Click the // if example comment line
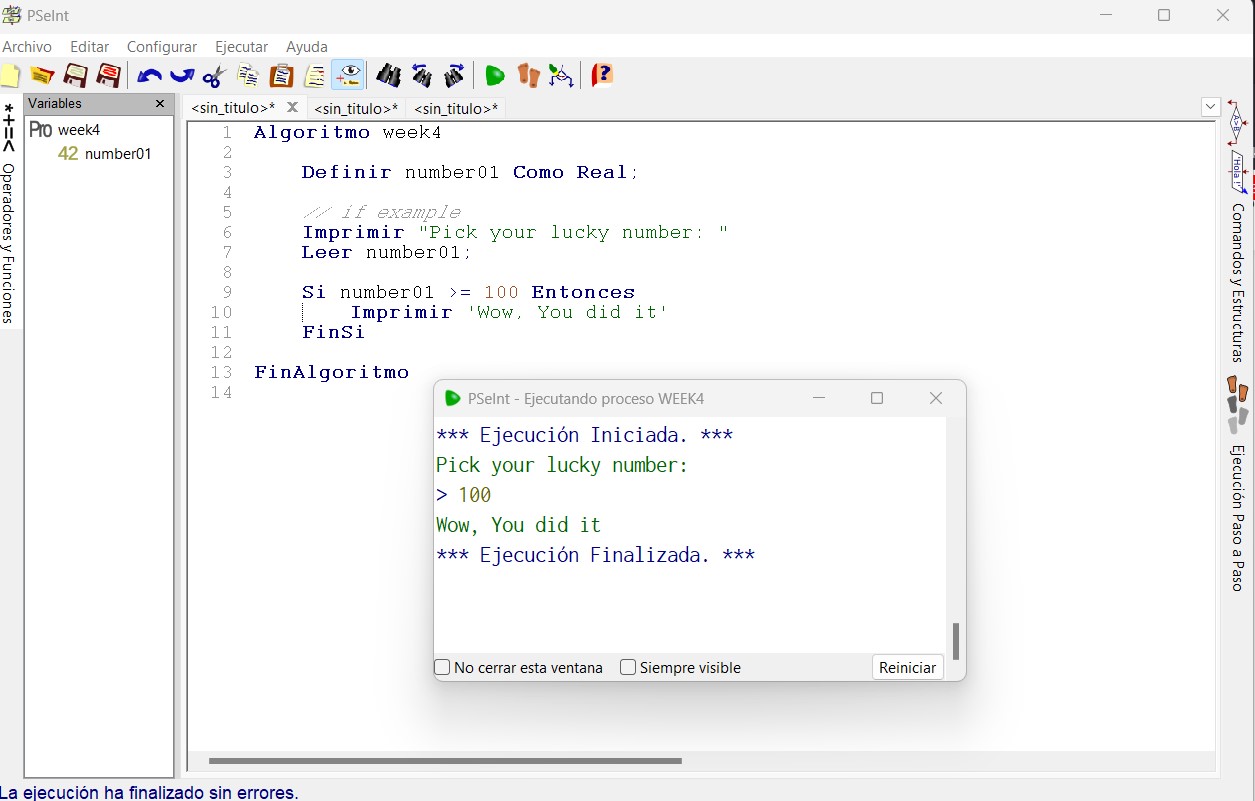 tap(381, 212)
